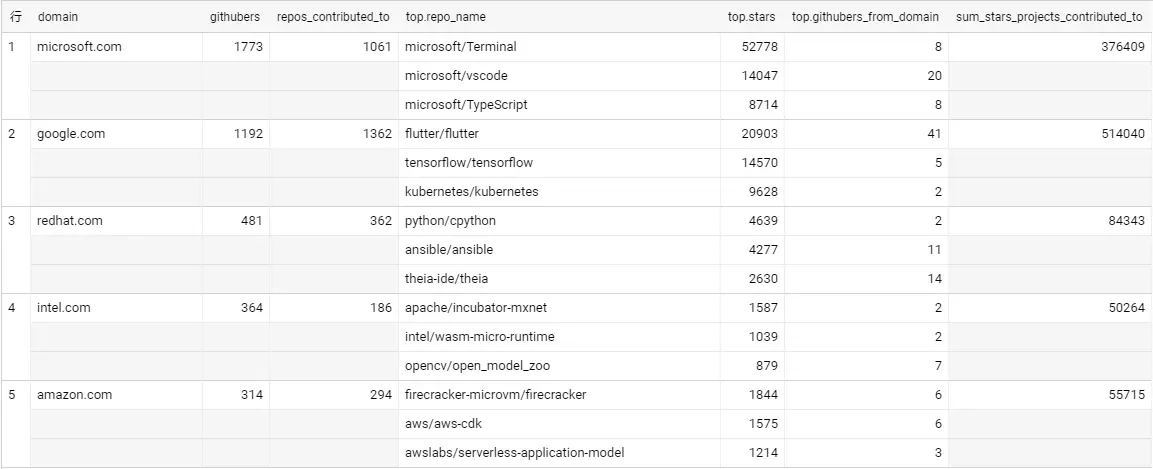1153x469 pixels.
Task: Click the row header 行 cell
Action: [15, 17]
